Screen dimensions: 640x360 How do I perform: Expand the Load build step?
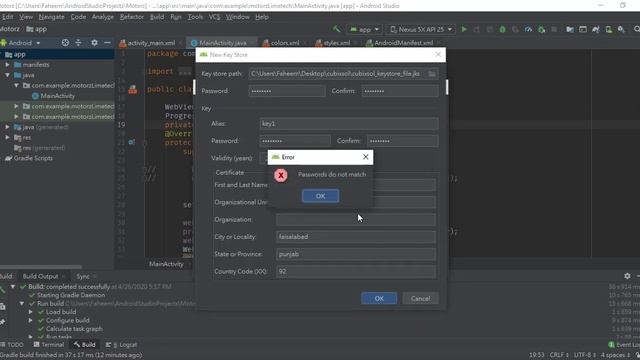tap(31, 312)
